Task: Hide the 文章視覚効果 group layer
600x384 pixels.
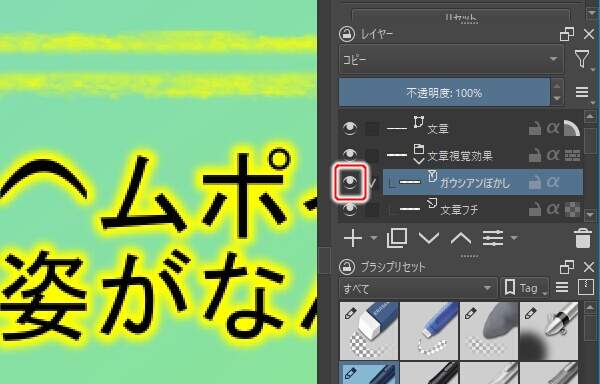Action: [350, 155]
